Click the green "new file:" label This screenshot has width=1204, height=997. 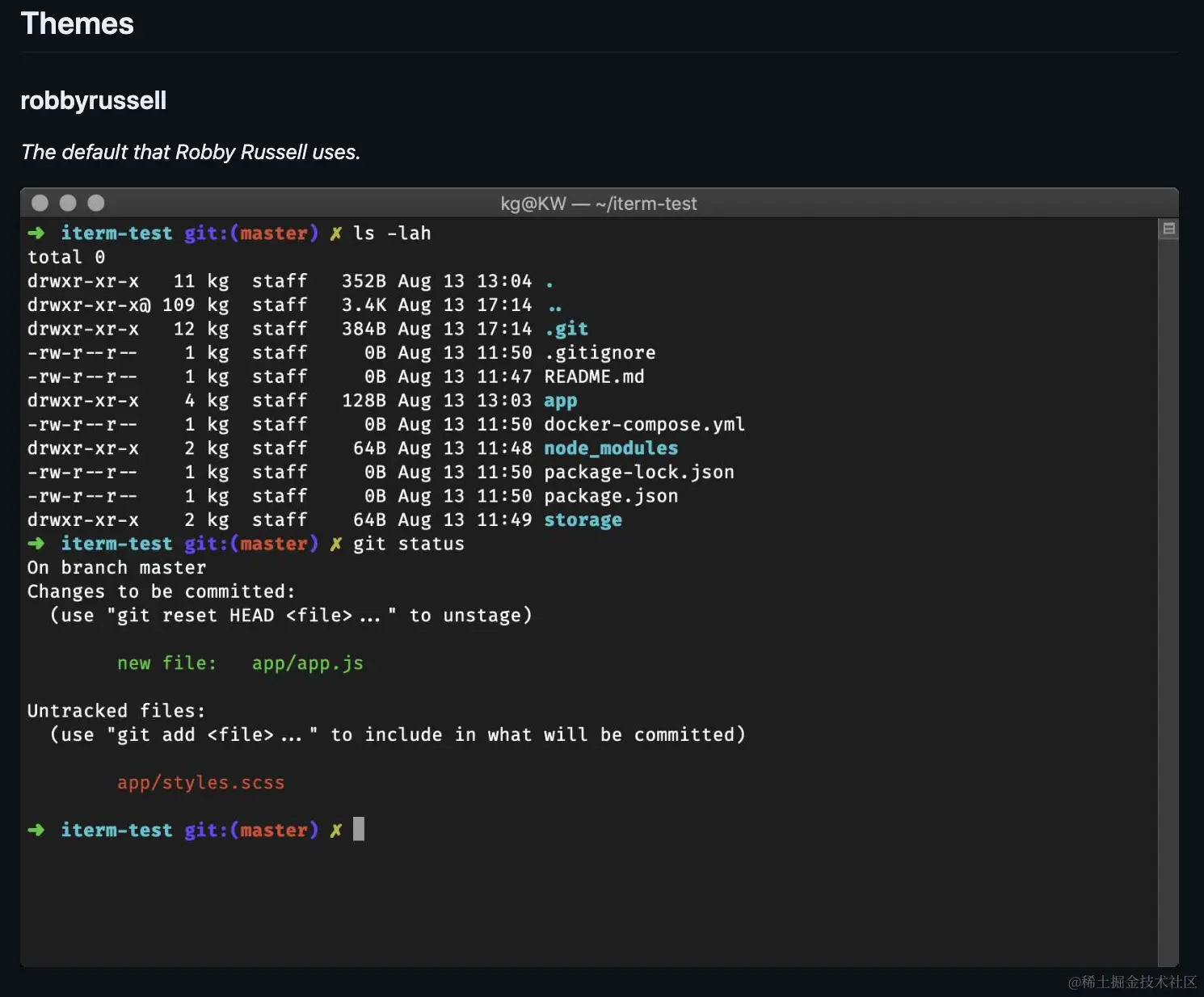coord(167,663)
